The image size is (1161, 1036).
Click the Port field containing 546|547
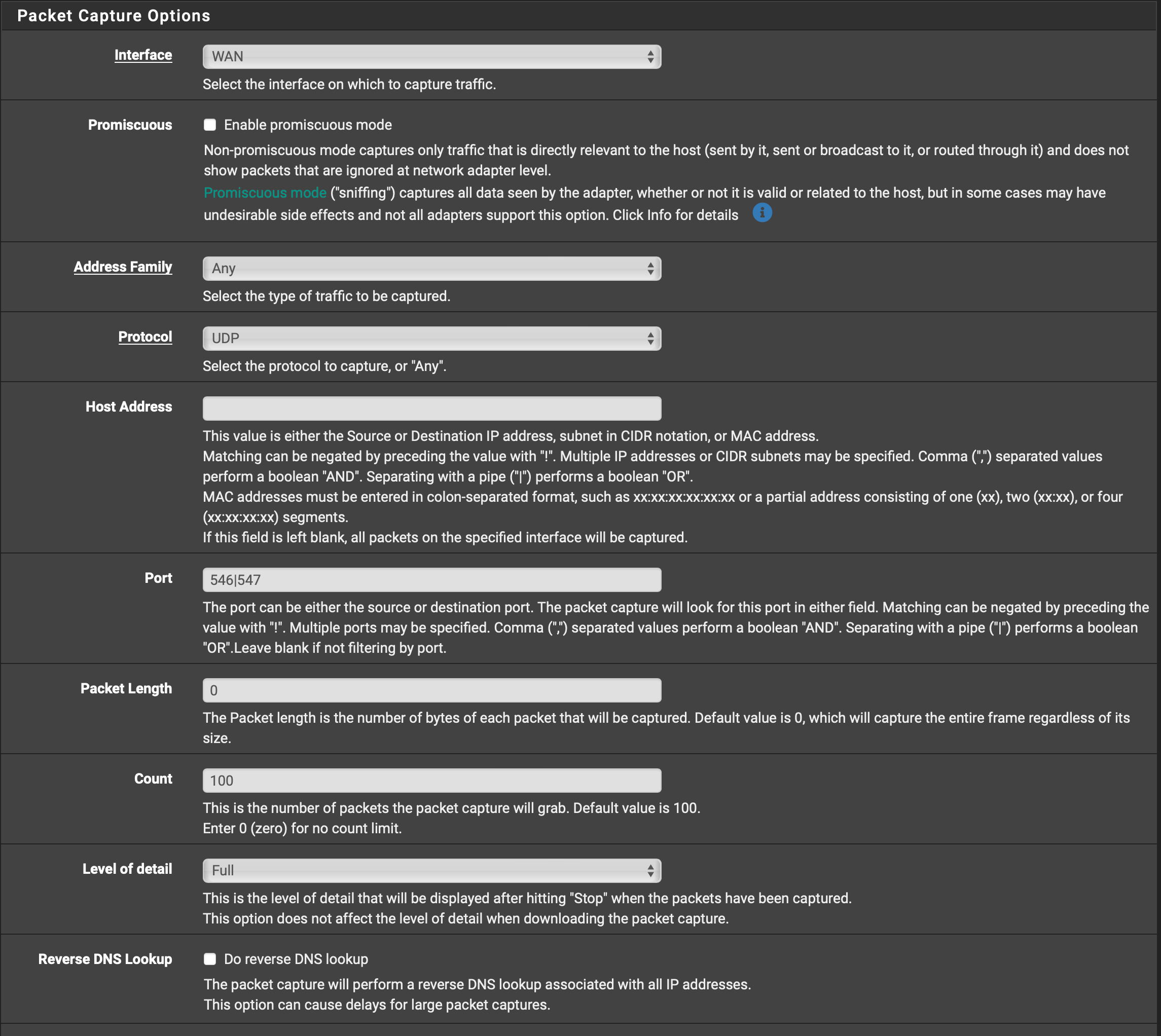click(x=431, y=579)
